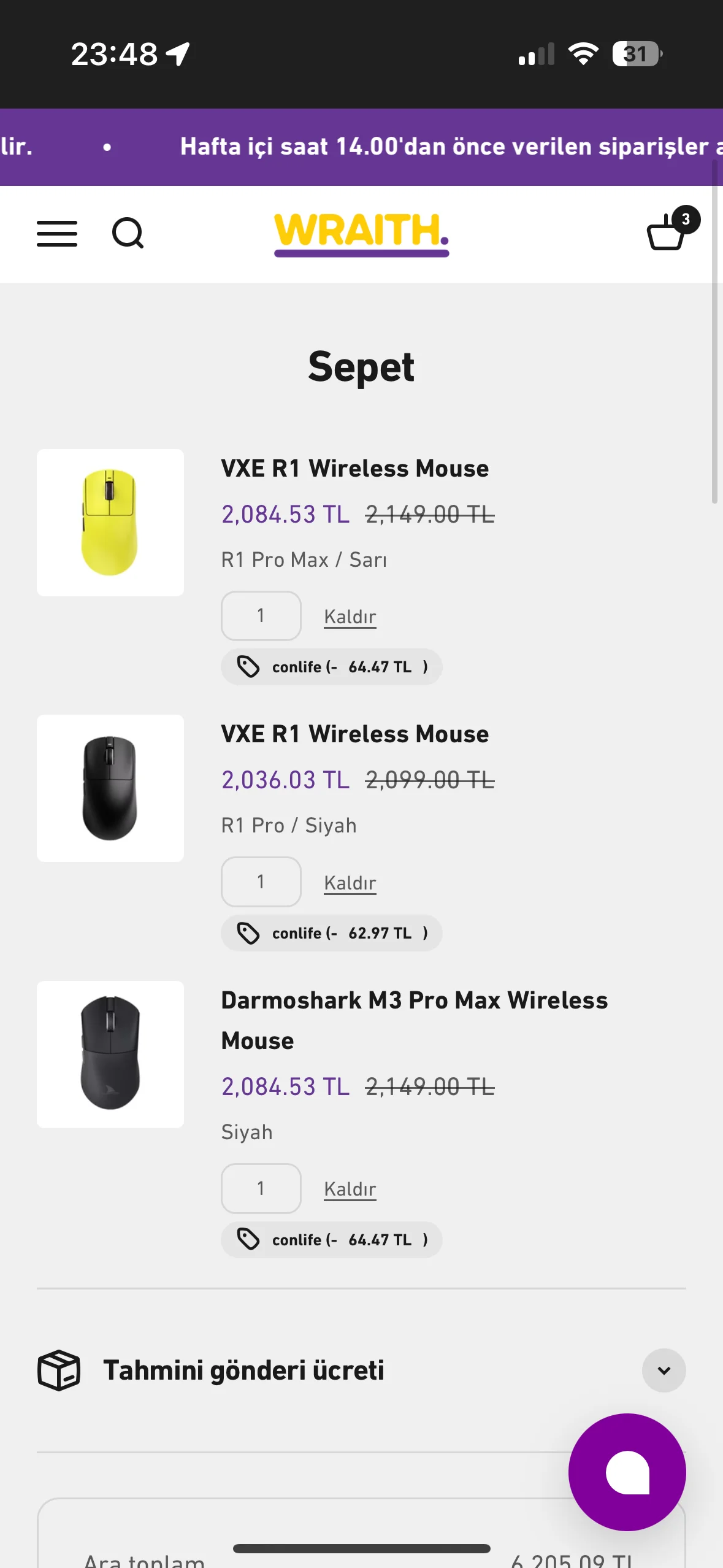Screen dimensions: 723x1568
Task: Tap the conlife discount tag on yellow mouse
Action: [331, 667]
